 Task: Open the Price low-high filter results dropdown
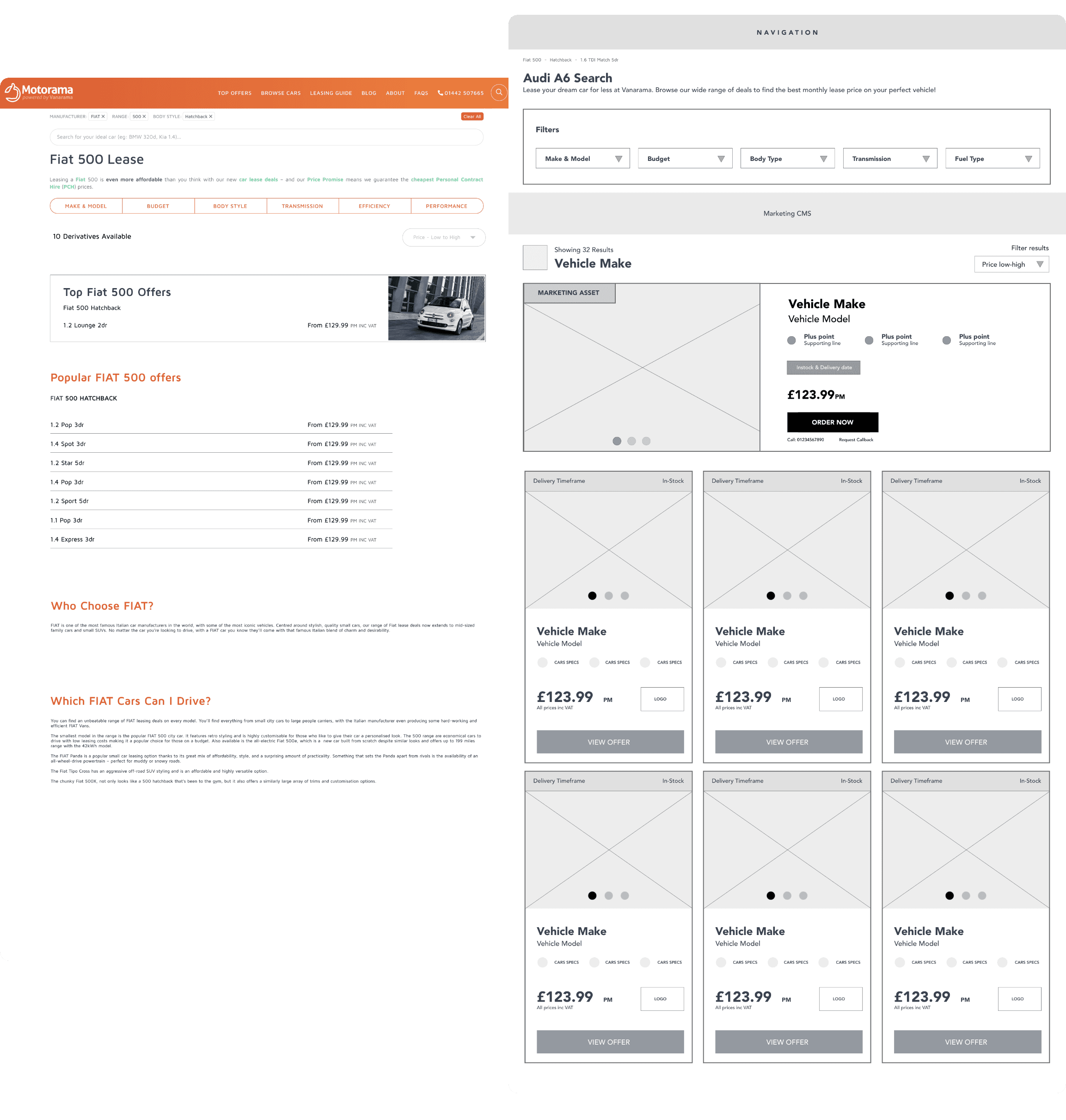pyautogui.click(x=1011, y=265)
